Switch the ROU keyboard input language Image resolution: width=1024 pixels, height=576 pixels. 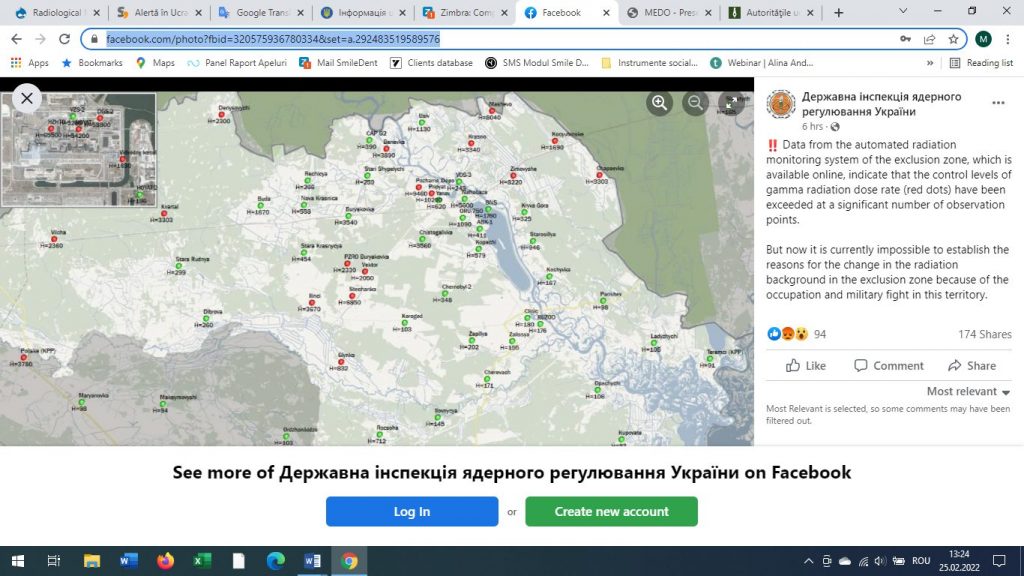921,561
